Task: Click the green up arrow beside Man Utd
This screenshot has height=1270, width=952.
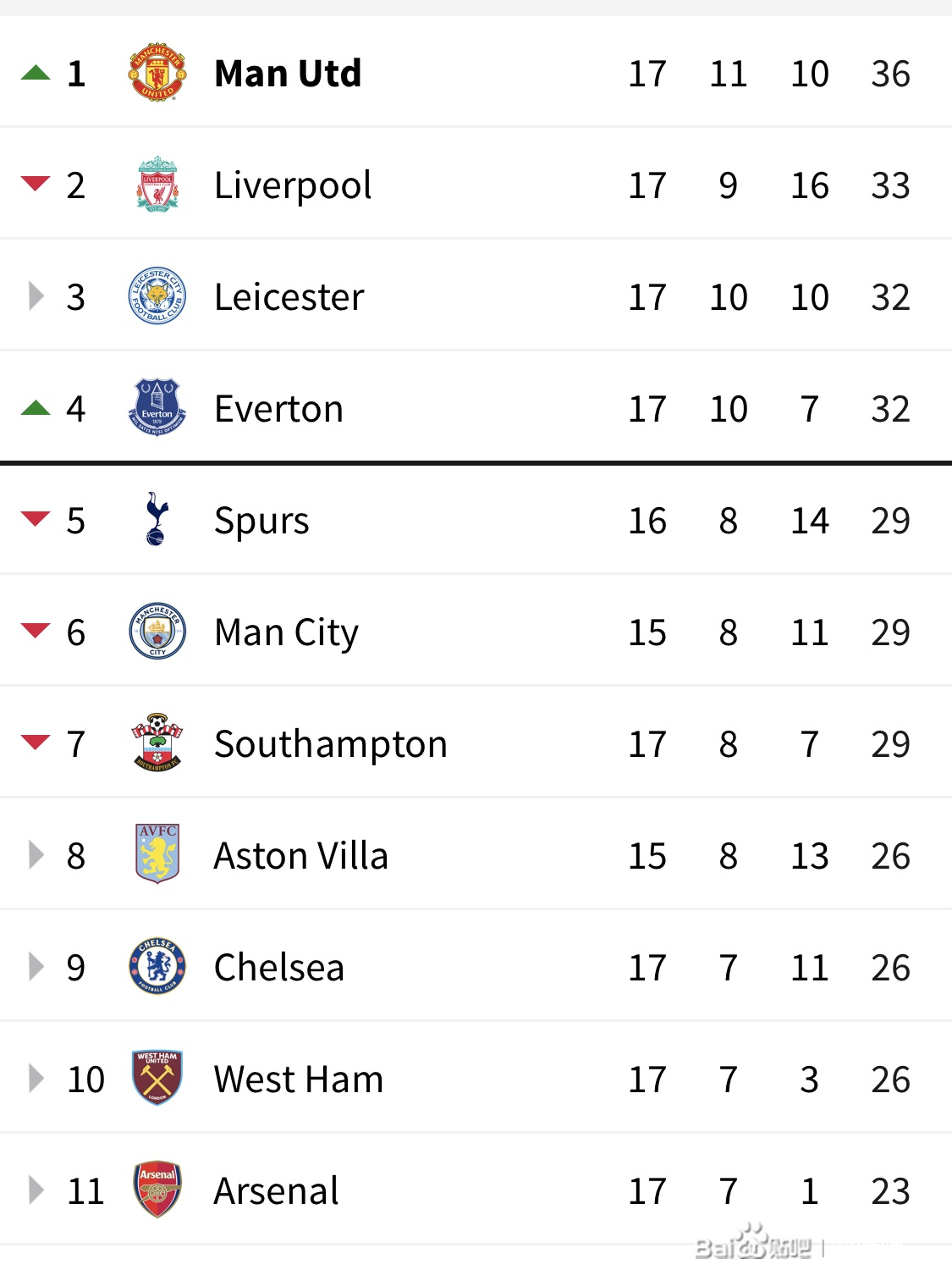Action: 36,73
